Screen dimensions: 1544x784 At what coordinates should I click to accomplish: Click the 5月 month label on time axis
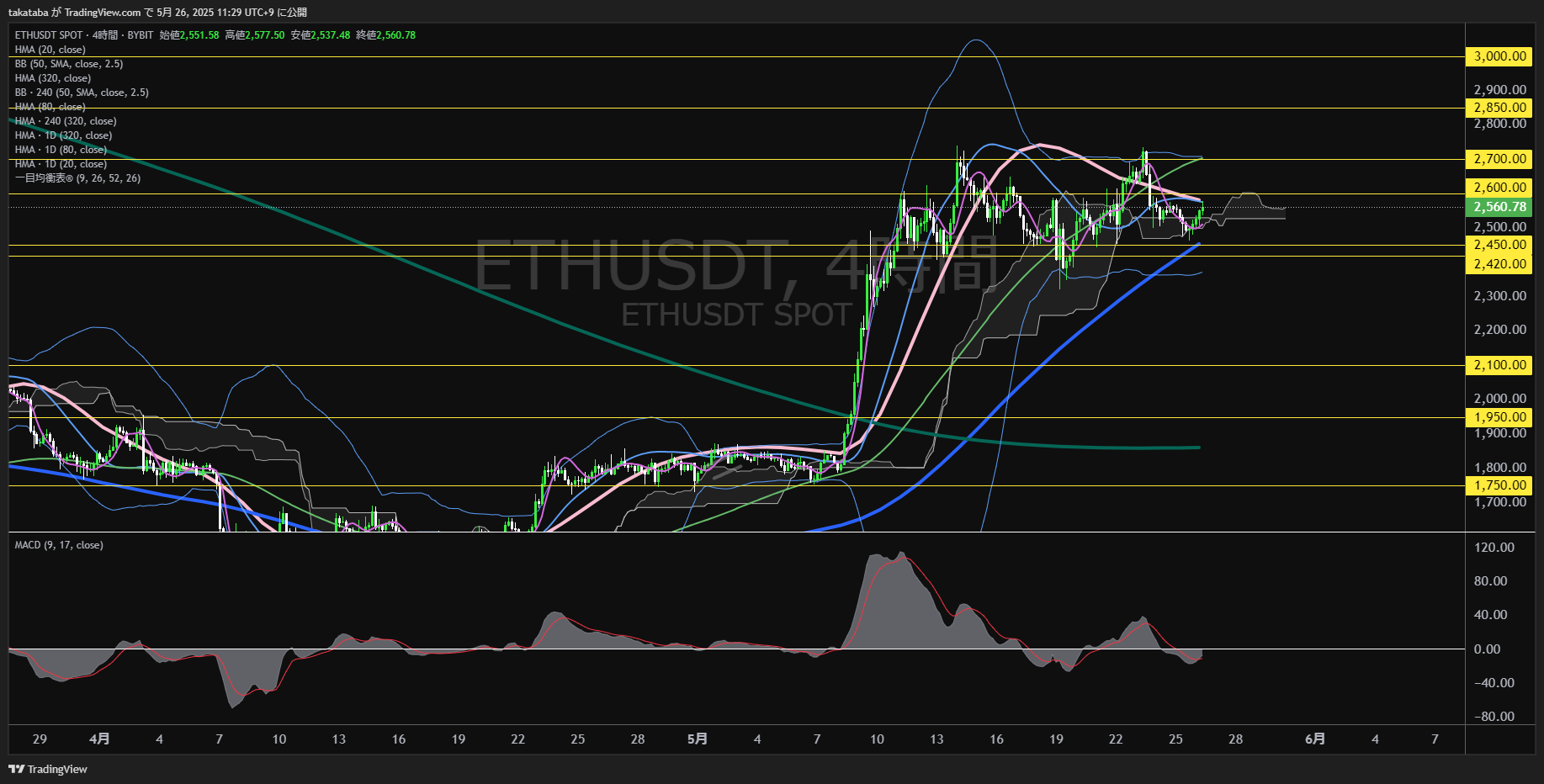(698, 739)
